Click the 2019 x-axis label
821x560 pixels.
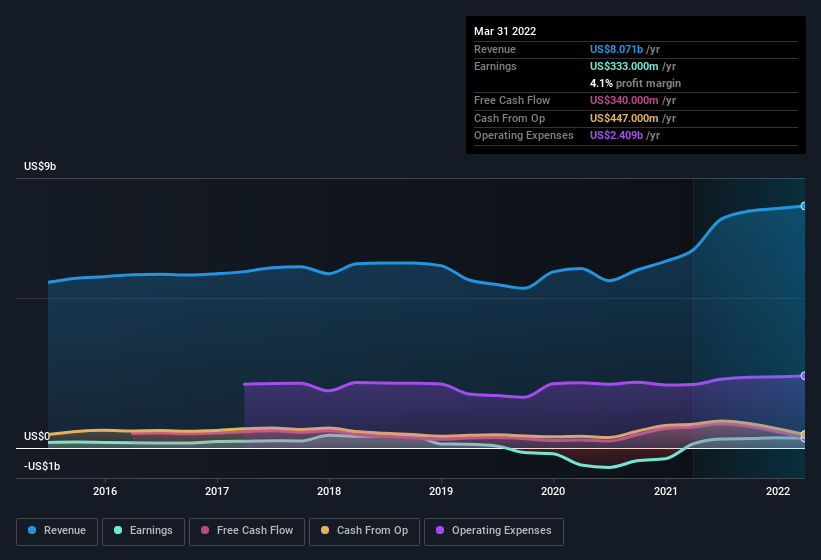pyautogui.click(x=441, y=491)
